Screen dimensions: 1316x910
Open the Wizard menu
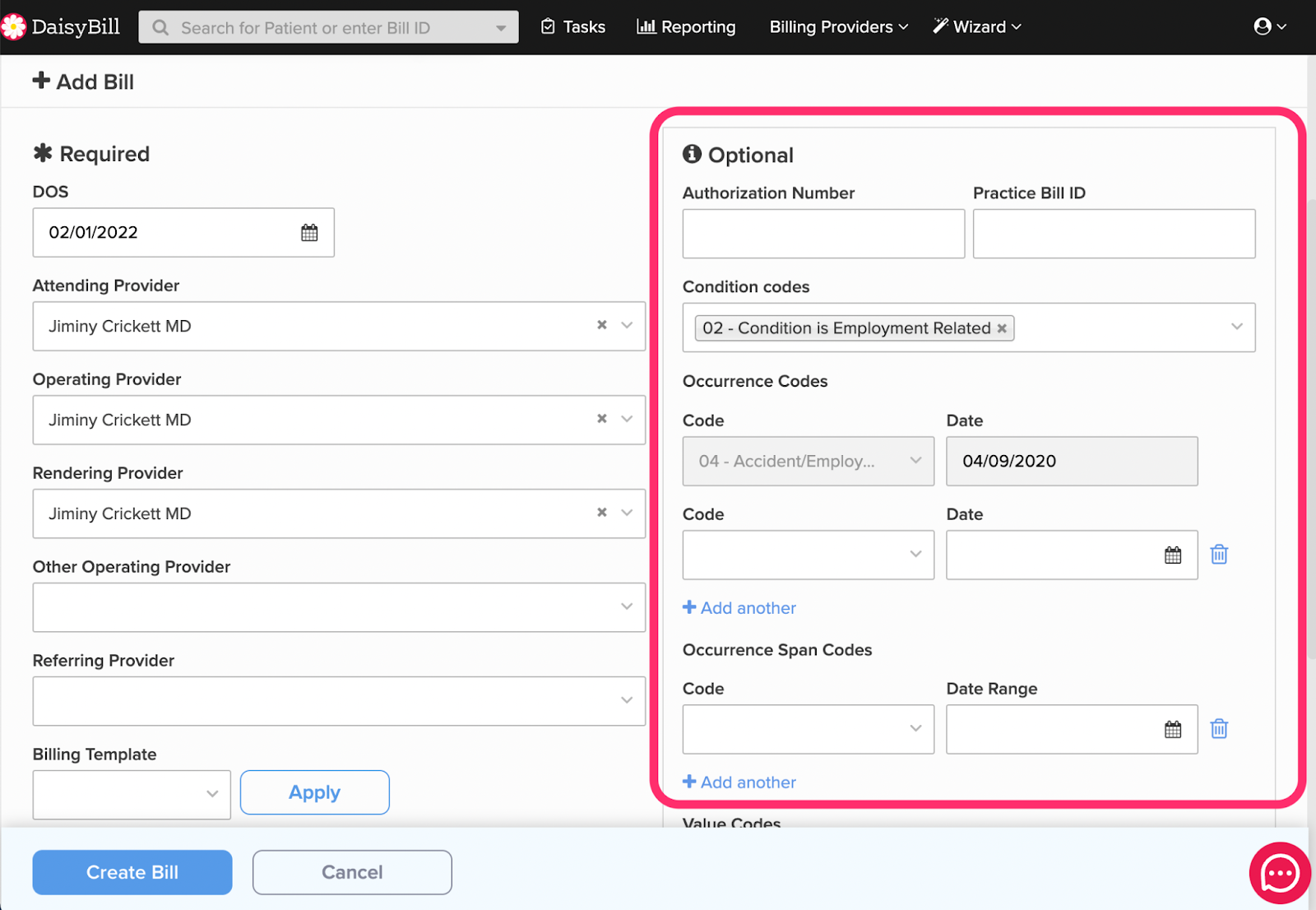977,27
